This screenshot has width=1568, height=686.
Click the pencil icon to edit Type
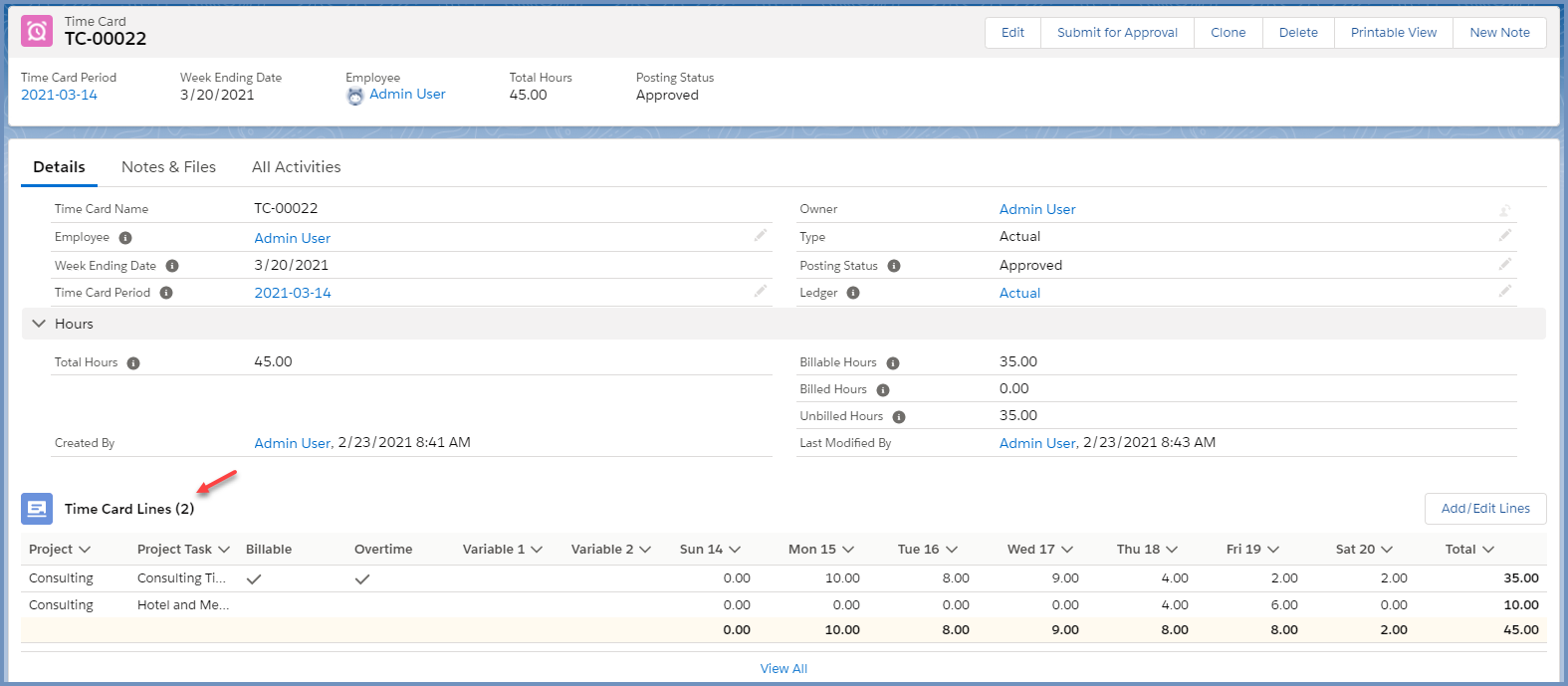click(1504, 236)
